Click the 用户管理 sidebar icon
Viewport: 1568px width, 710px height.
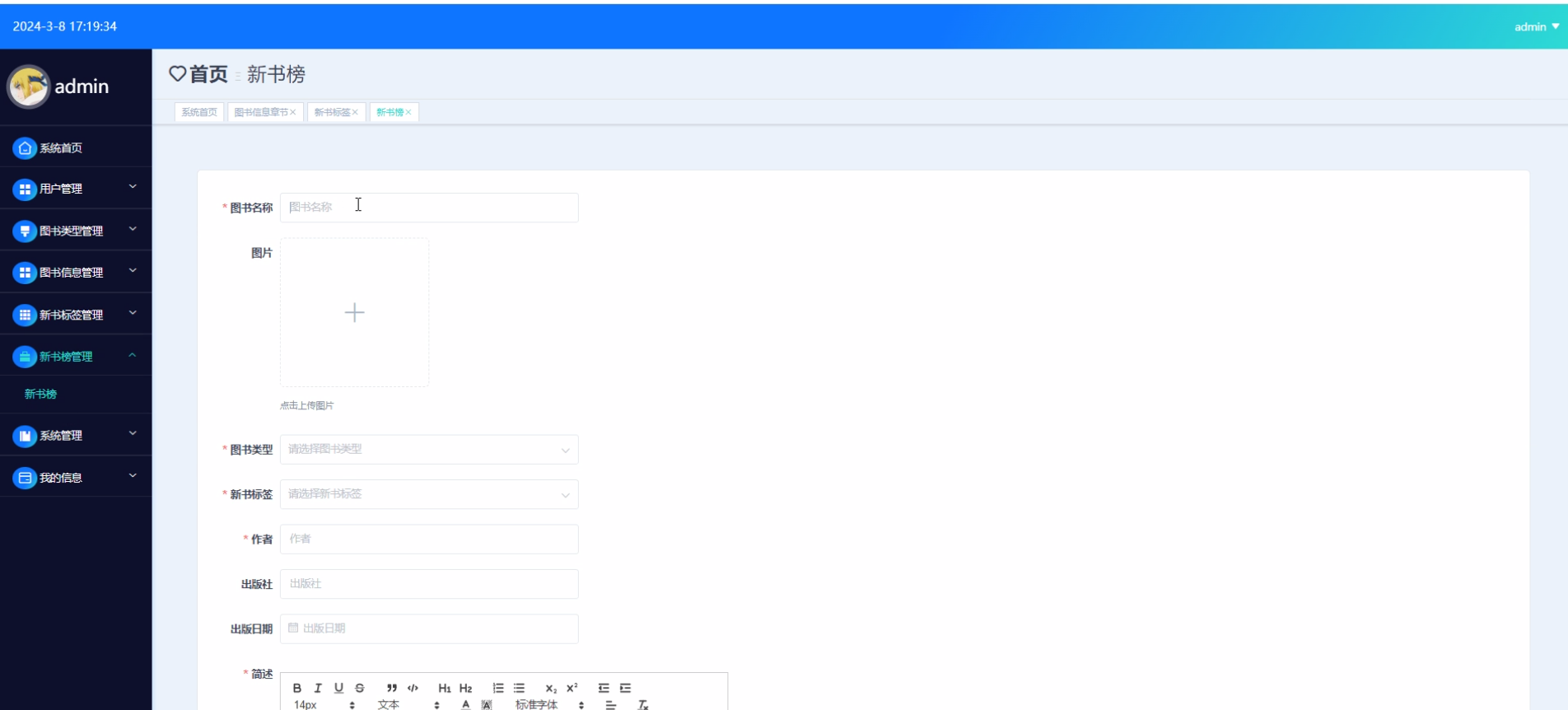[x=25, y=189]
